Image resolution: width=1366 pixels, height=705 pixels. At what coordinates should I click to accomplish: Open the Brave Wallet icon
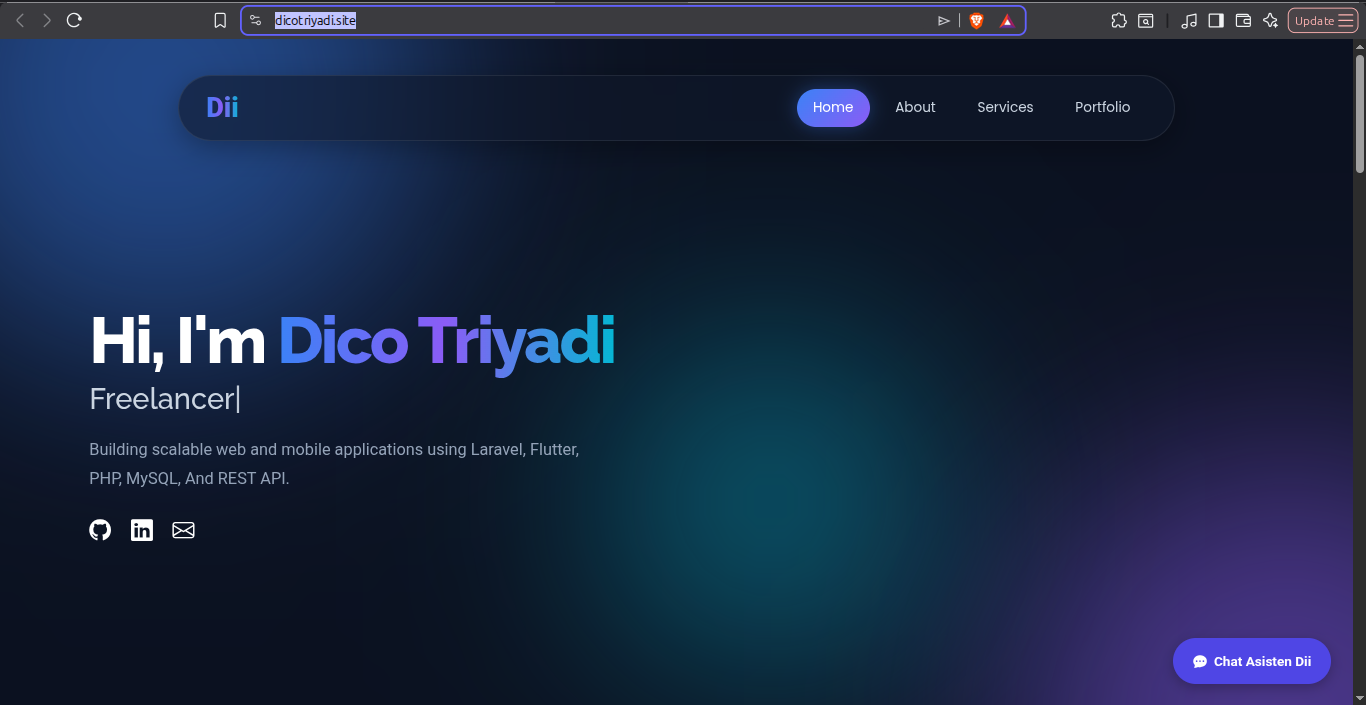pos(1243,20)
